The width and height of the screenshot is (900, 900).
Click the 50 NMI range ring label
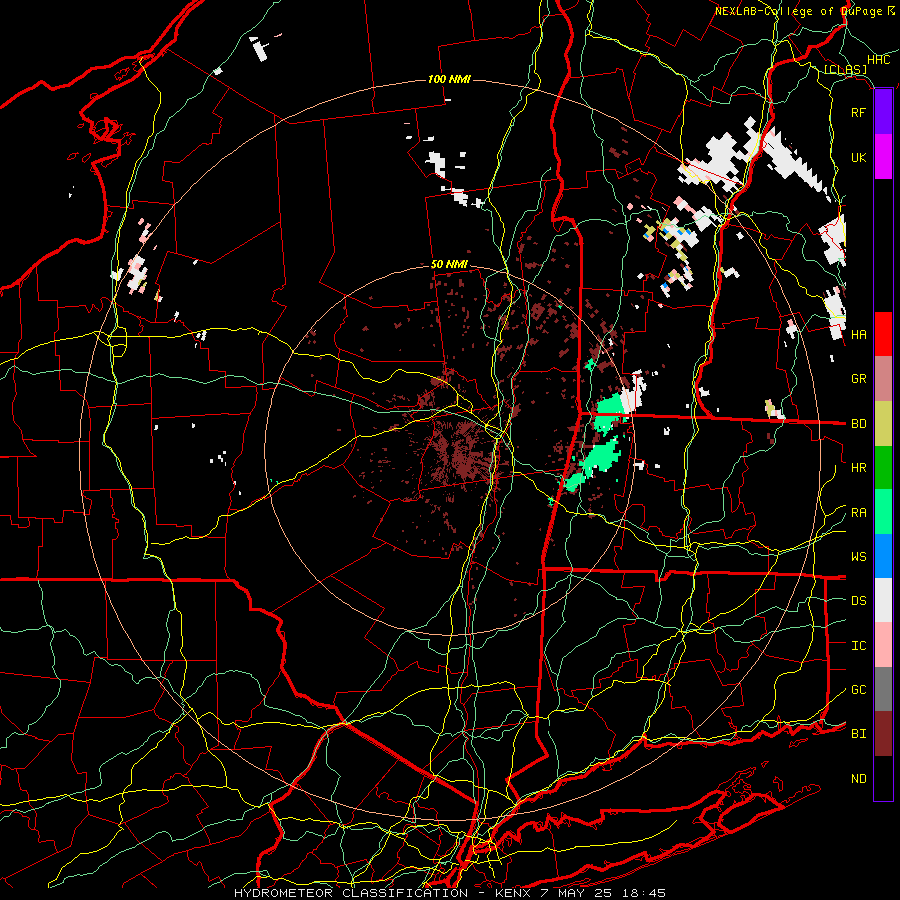449,265
